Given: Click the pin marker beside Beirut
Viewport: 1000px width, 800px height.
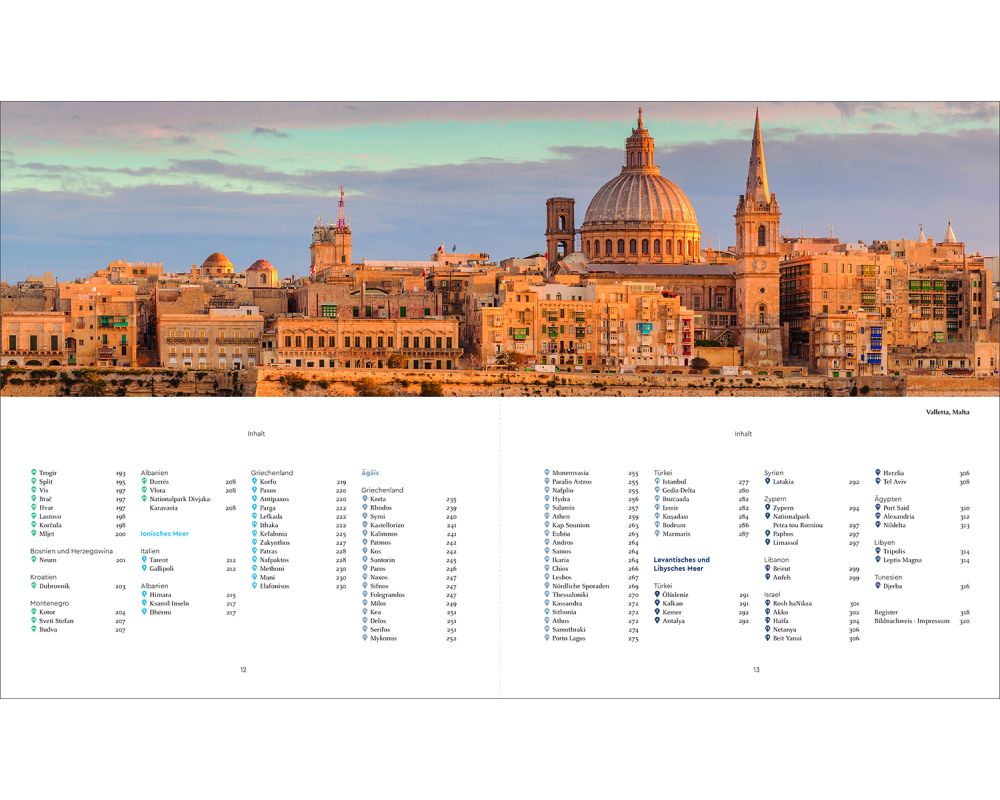Looking at the screenshot, I should tap(767, 568).
